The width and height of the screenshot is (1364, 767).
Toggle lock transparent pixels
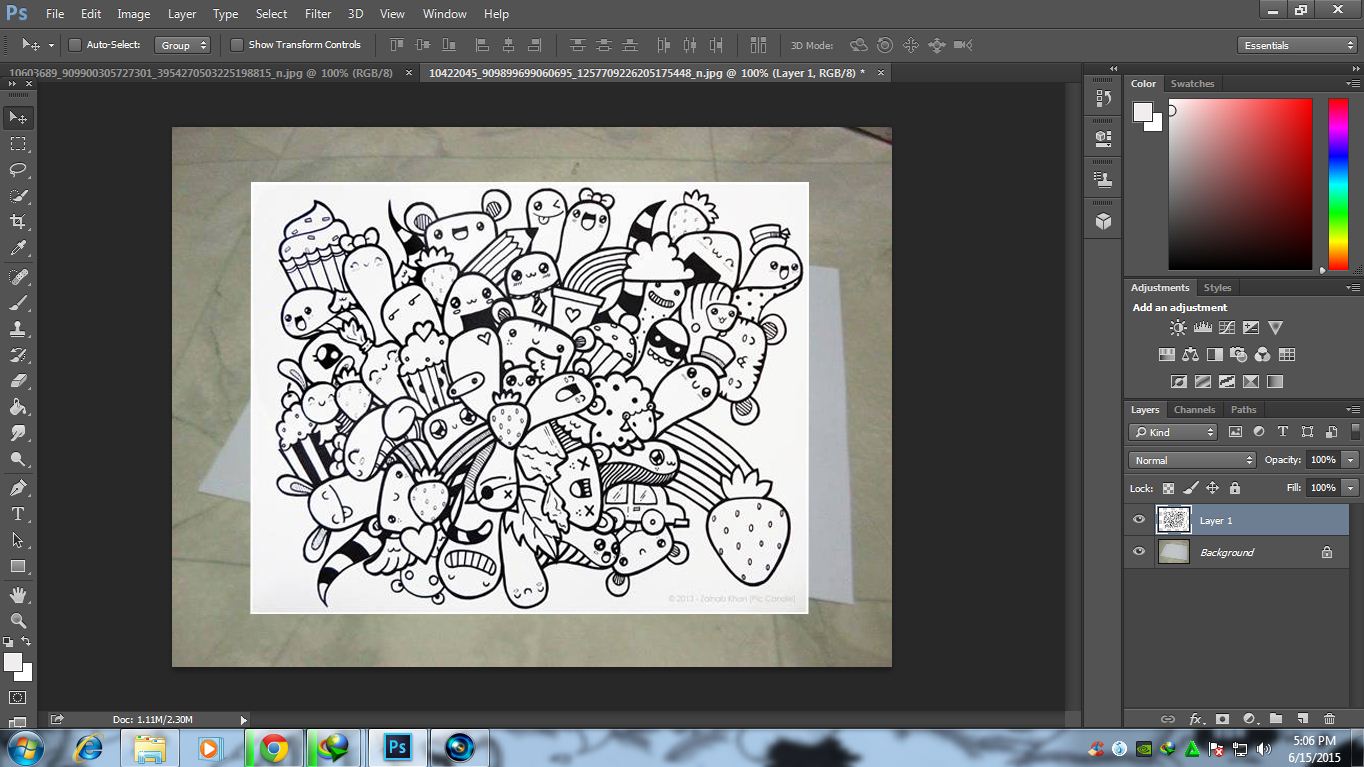point(1168,488)
